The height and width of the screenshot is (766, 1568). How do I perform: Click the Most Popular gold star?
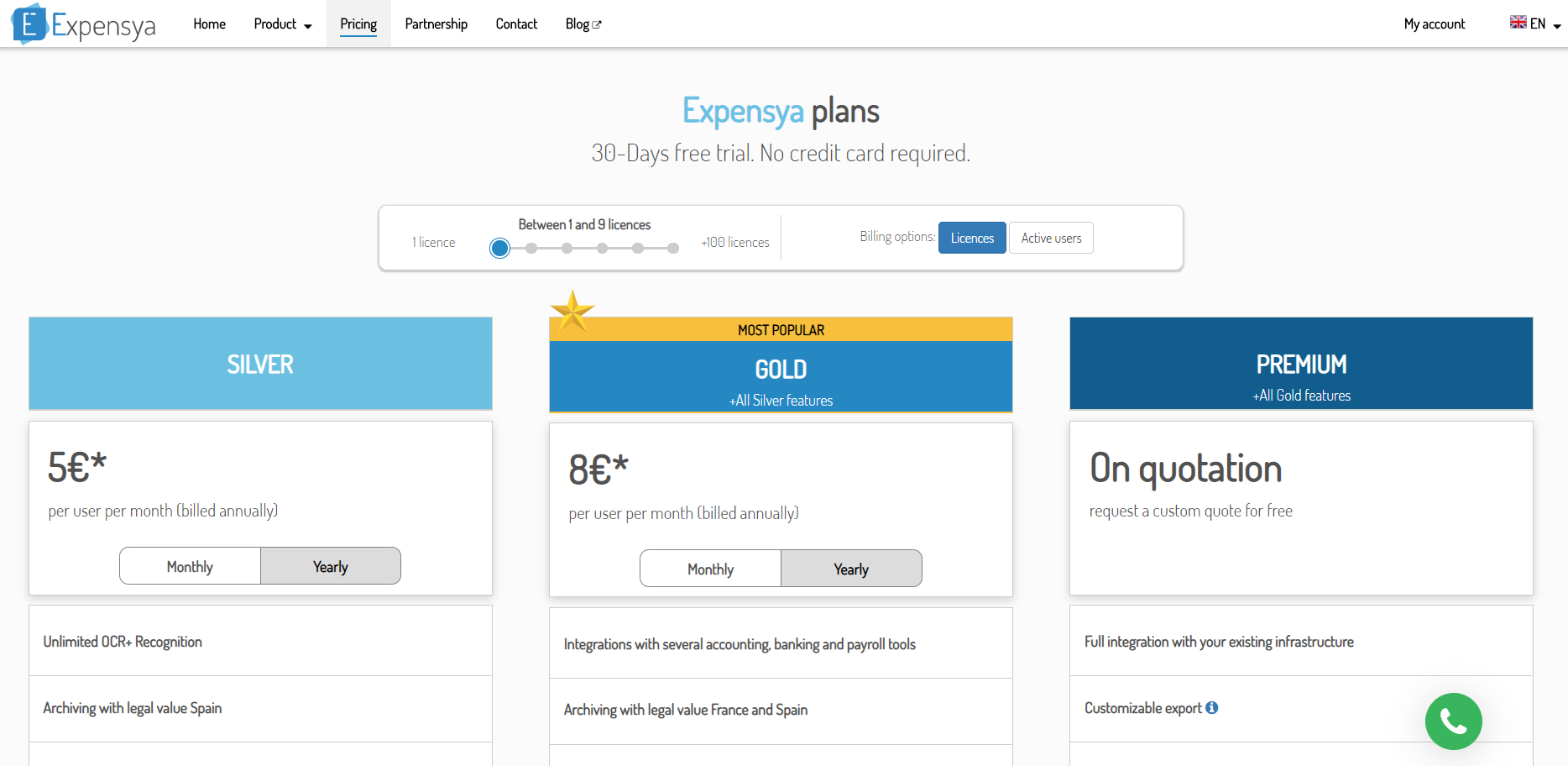[x=572, y=311]
